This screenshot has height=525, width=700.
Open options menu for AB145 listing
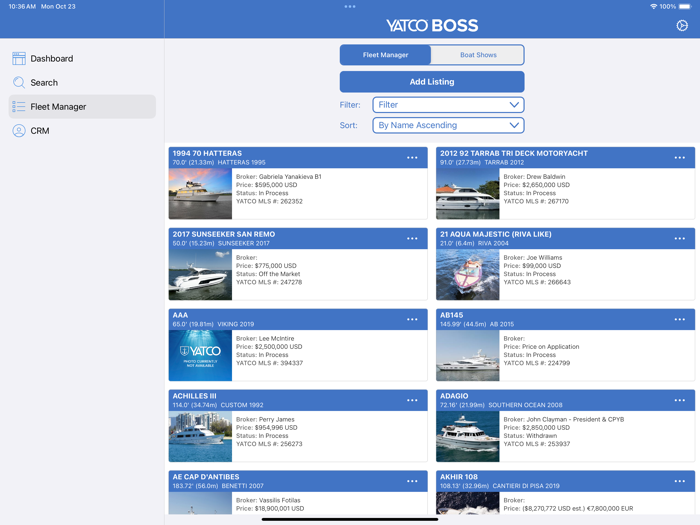[x=679, y=319]
